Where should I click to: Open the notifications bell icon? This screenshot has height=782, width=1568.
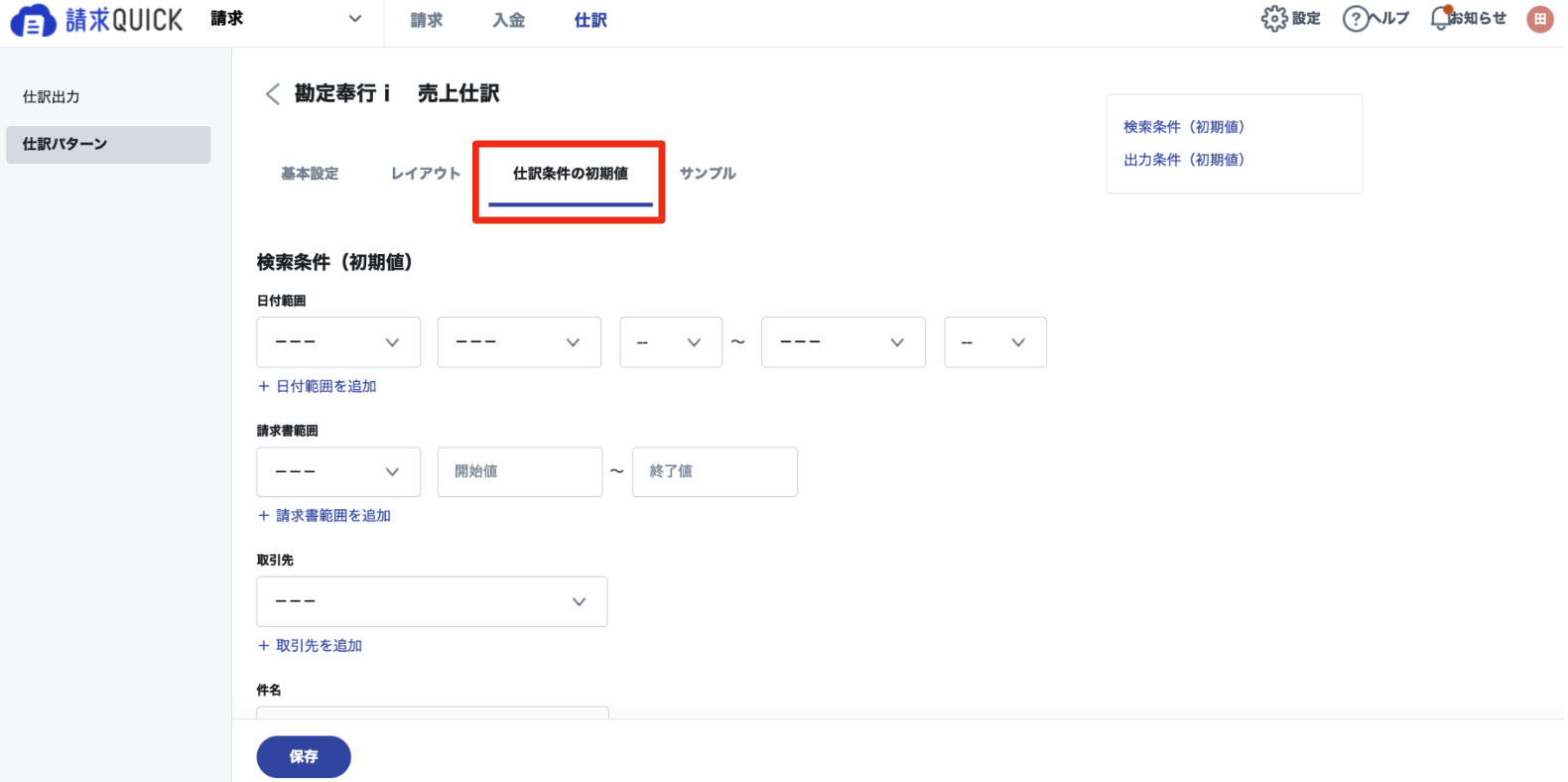click(x=1440, y=19)
